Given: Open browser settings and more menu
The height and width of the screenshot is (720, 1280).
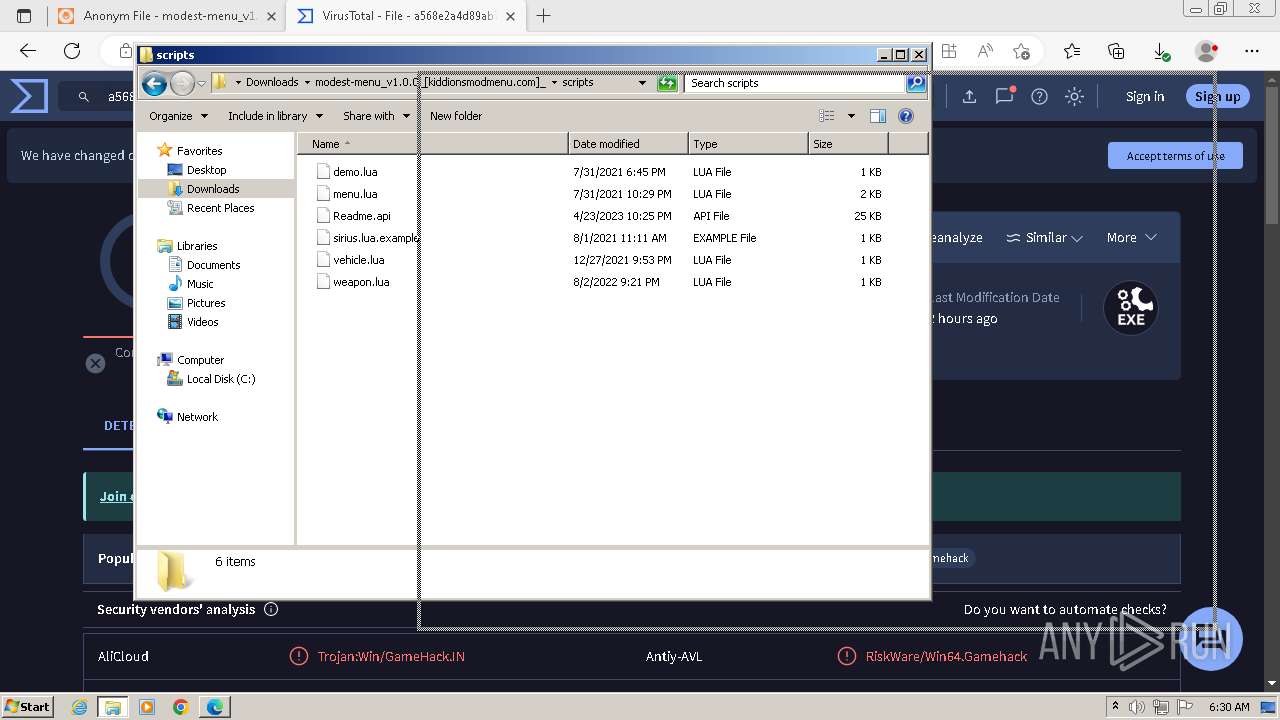Looking at the screenshot, I should click(1252, 51).
